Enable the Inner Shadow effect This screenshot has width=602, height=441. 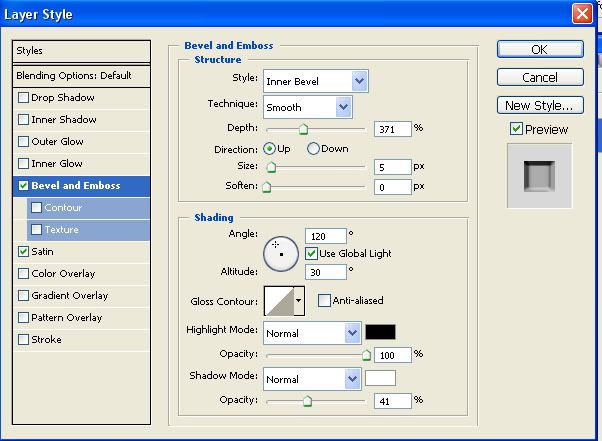(x=23, y=119)
